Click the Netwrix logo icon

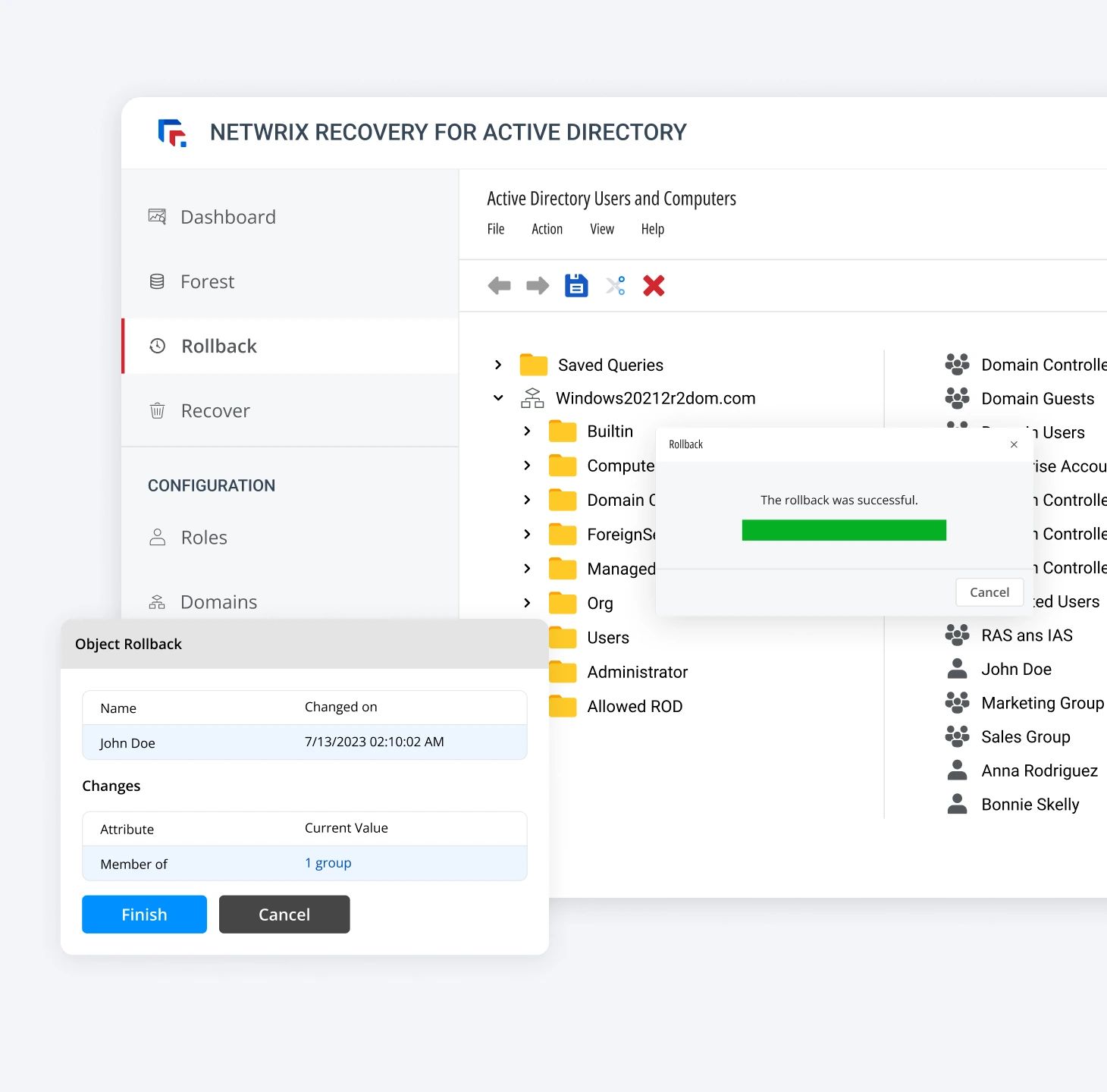pyautogui.click(x=172, y=133)
